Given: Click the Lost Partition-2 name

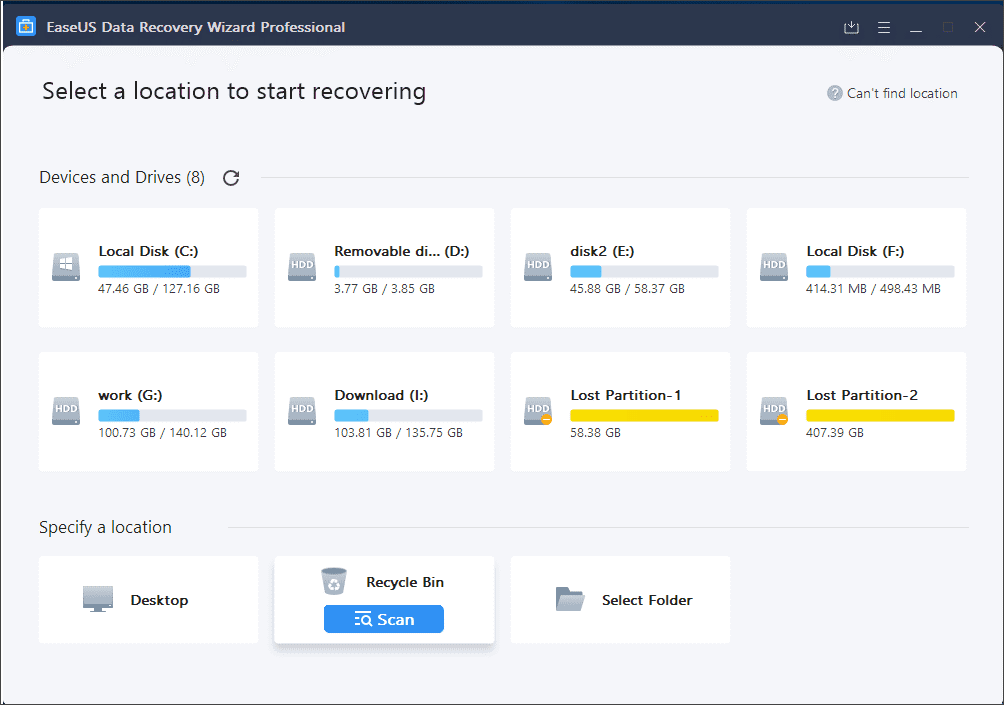Looking at the screenshot, I should point(862,396).
